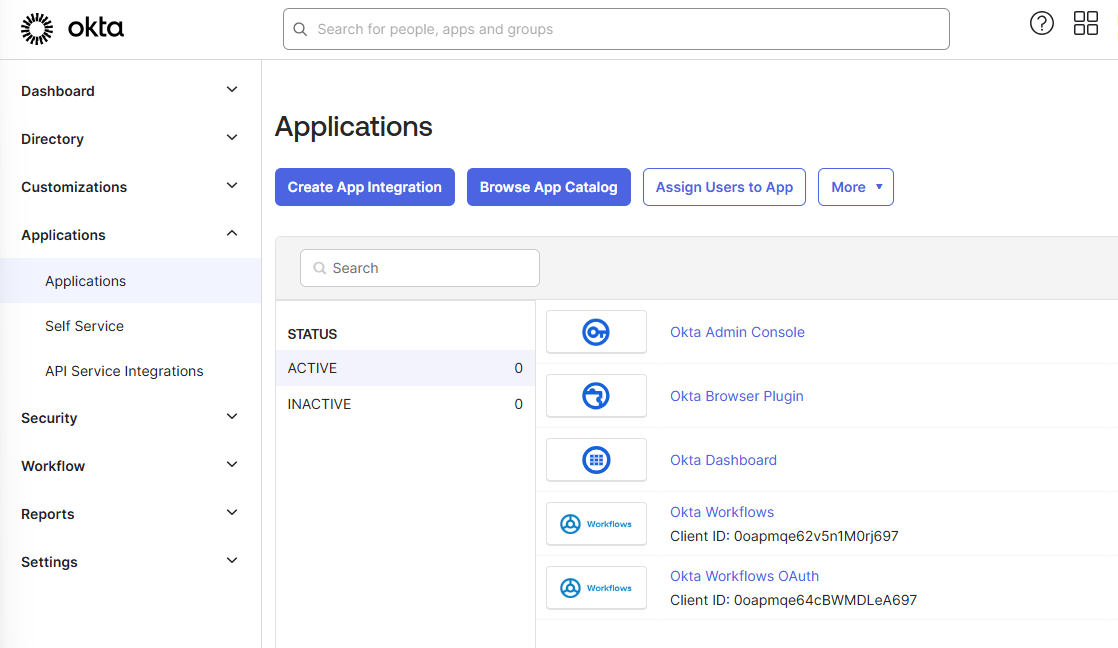
Task: Click the Reports label in the sidebar
Action: [x=48, y=514]
